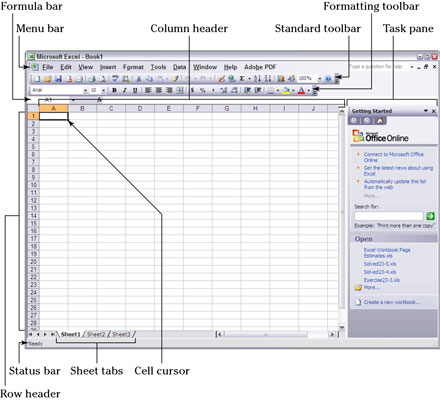Click the task pane Home icon
The width and height of the screenshot is (440, 400).
tap(380, 121)
